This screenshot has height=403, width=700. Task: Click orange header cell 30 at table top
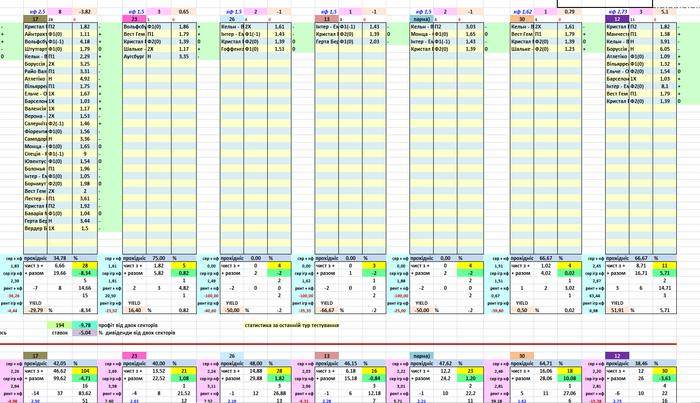coord(522,19)
